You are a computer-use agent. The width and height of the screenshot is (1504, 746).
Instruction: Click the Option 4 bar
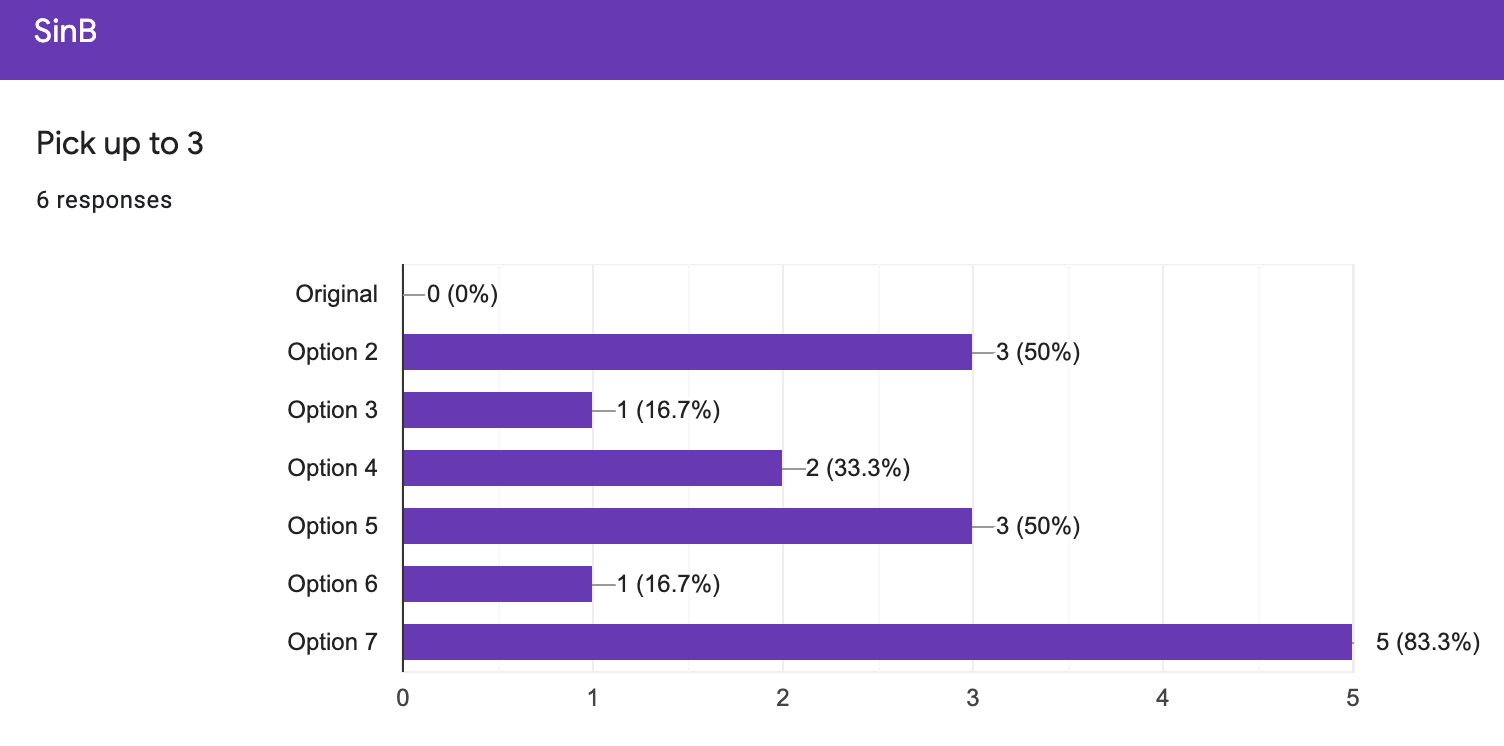coord(592,468)
